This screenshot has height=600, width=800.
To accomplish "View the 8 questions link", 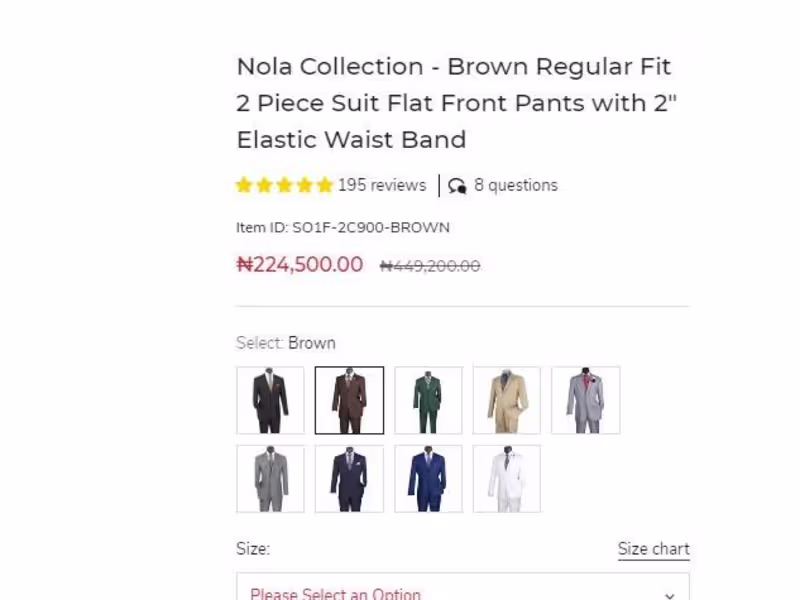I will tap(516, 185).
